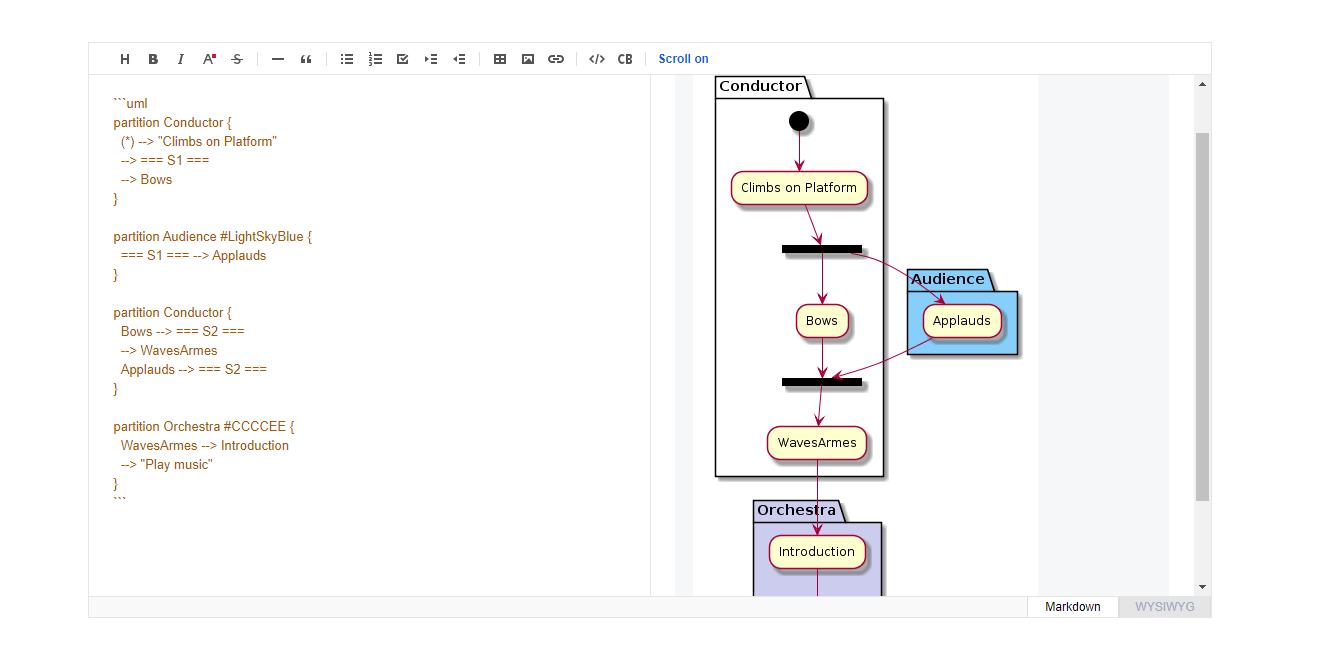Screen dimensions: 1323x658
Task: Open the text color picker
Action: (209, 59)
